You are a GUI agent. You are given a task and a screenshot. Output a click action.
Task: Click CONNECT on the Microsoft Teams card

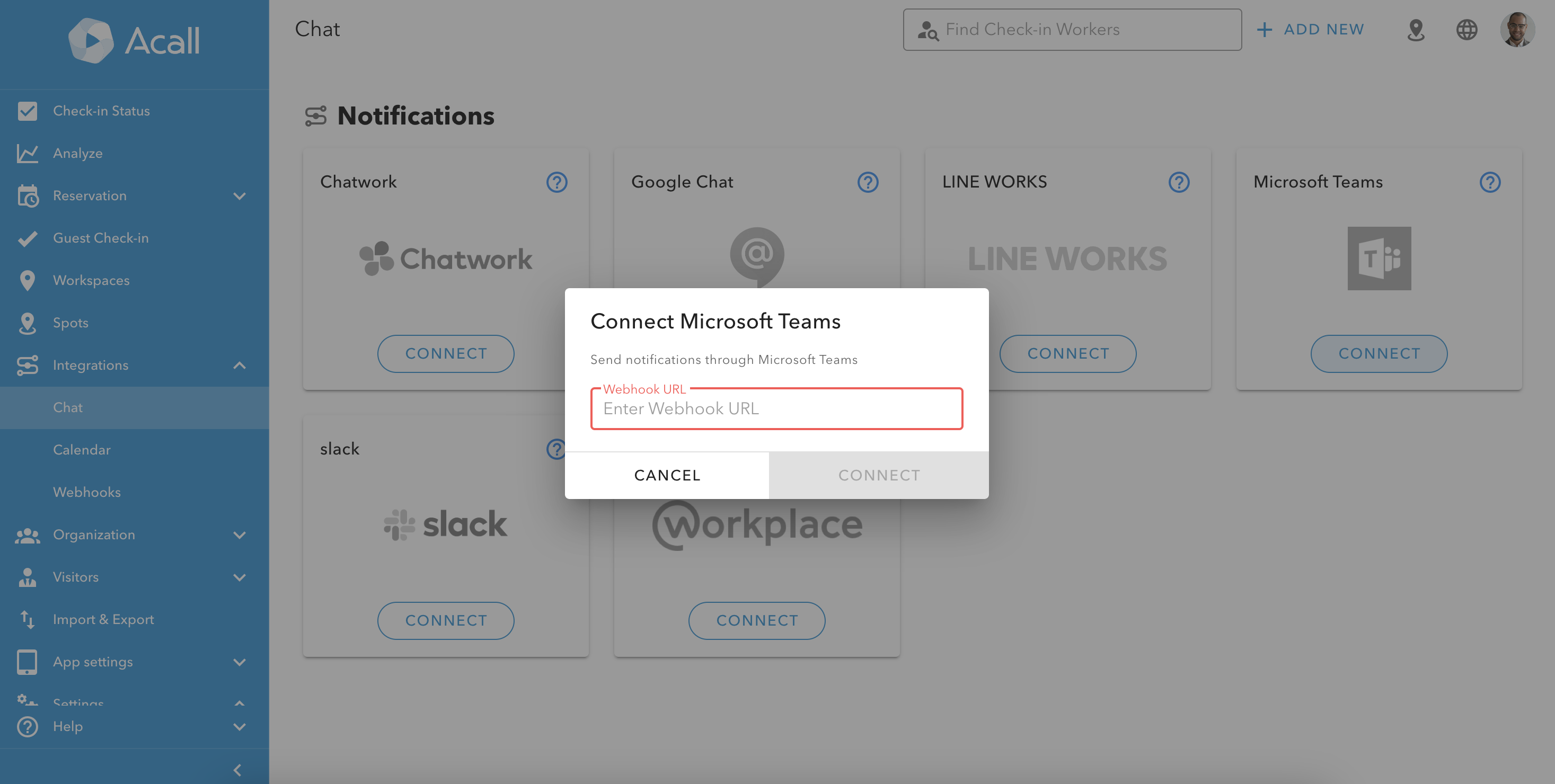(1380, 354)
